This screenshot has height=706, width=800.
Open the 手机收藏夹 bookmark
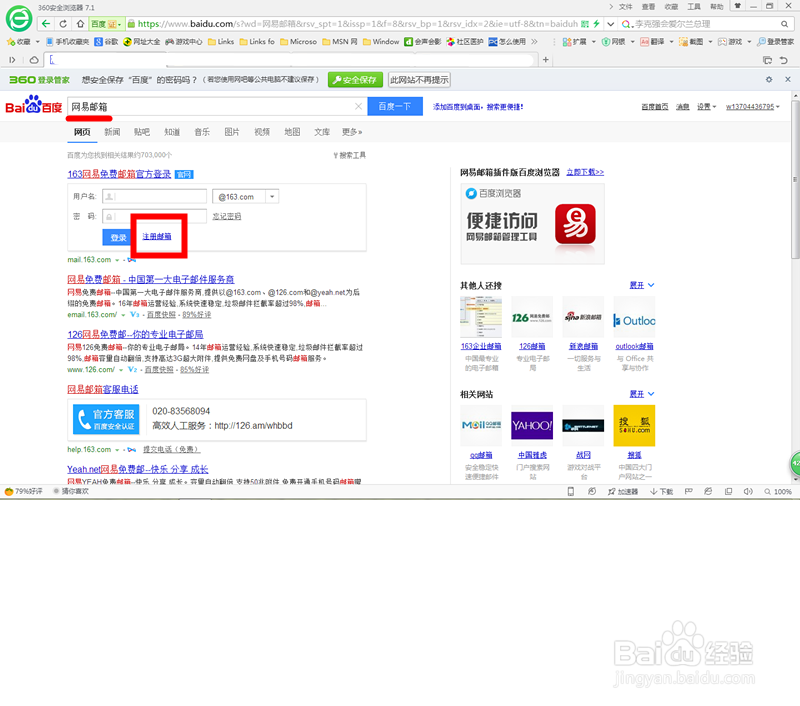(67, 42)
